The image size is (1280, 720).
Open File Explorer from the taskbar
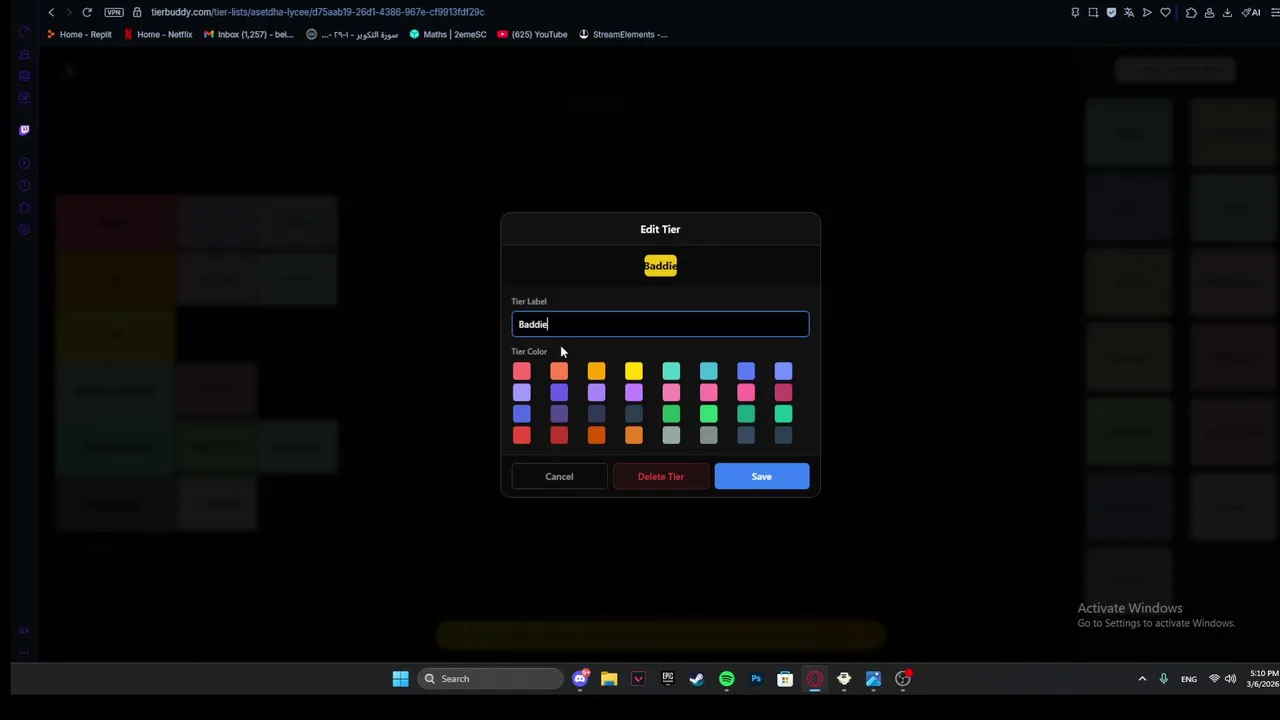(x=609, y=679)
